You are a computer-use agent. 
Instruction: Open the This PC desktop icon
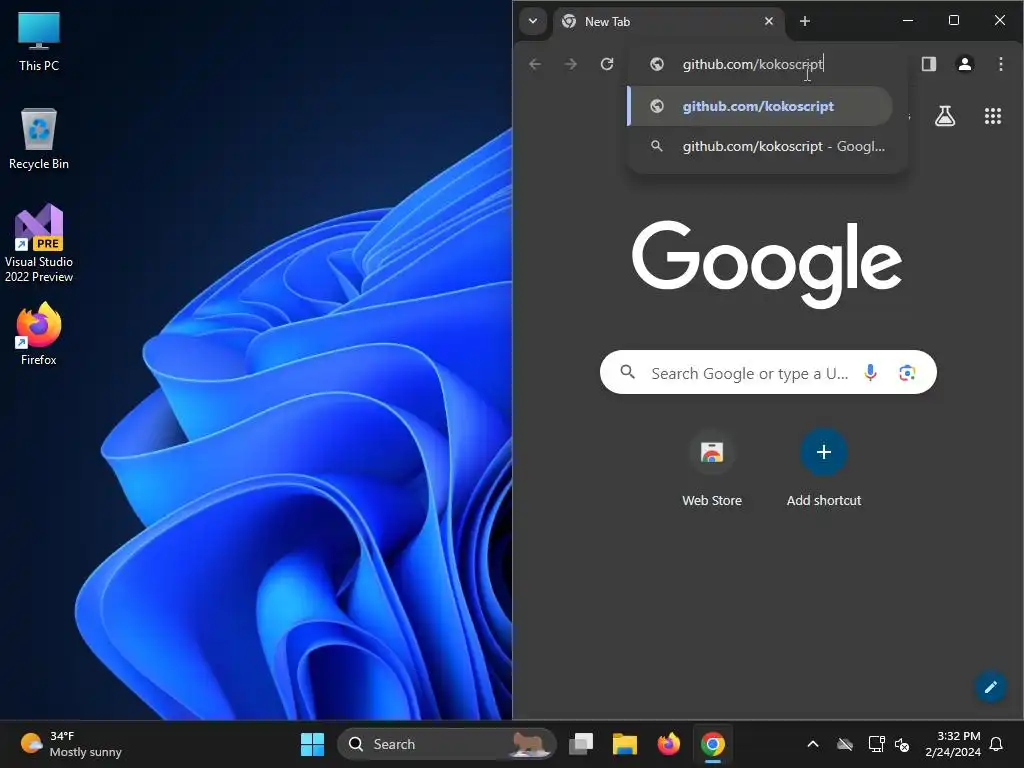click(x=39, y=41)
